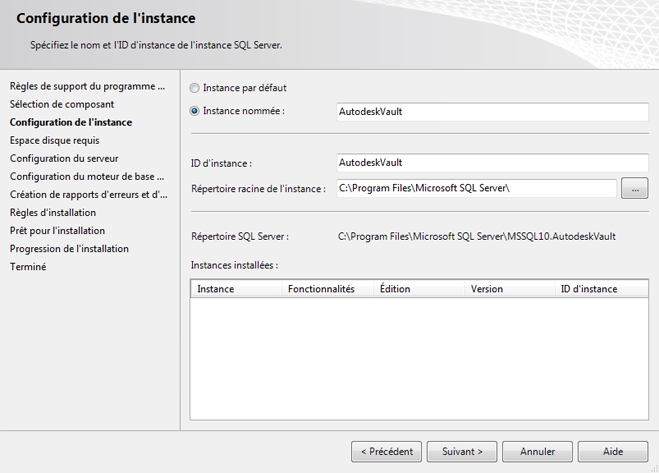659x473 pixels.
Task: Click the "Instances installées :" label
Action: (x=235, y=265)
